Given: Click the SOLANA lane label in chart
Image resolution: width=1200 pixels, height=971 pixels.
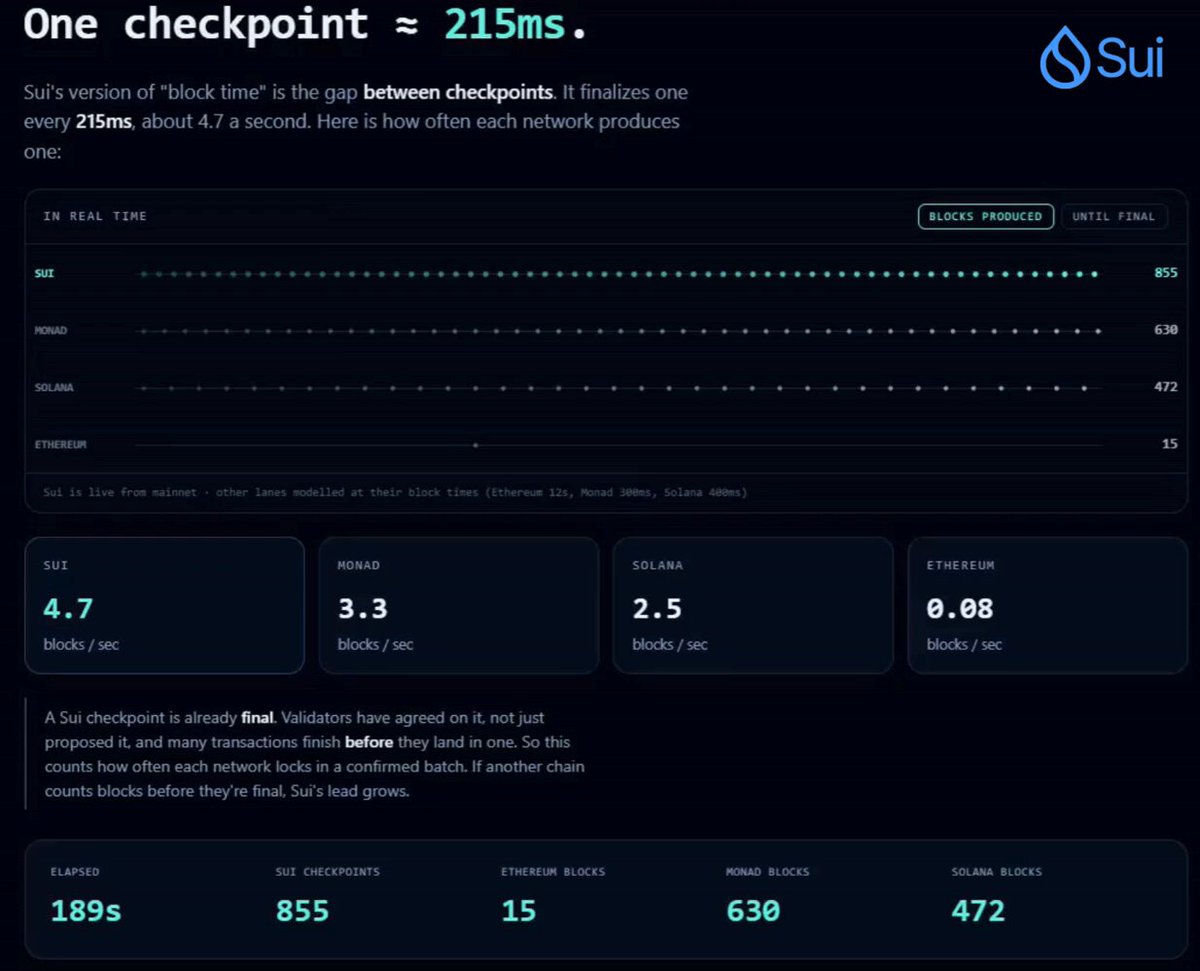Looking at the screenshot, I should click(x=54, y=387).
